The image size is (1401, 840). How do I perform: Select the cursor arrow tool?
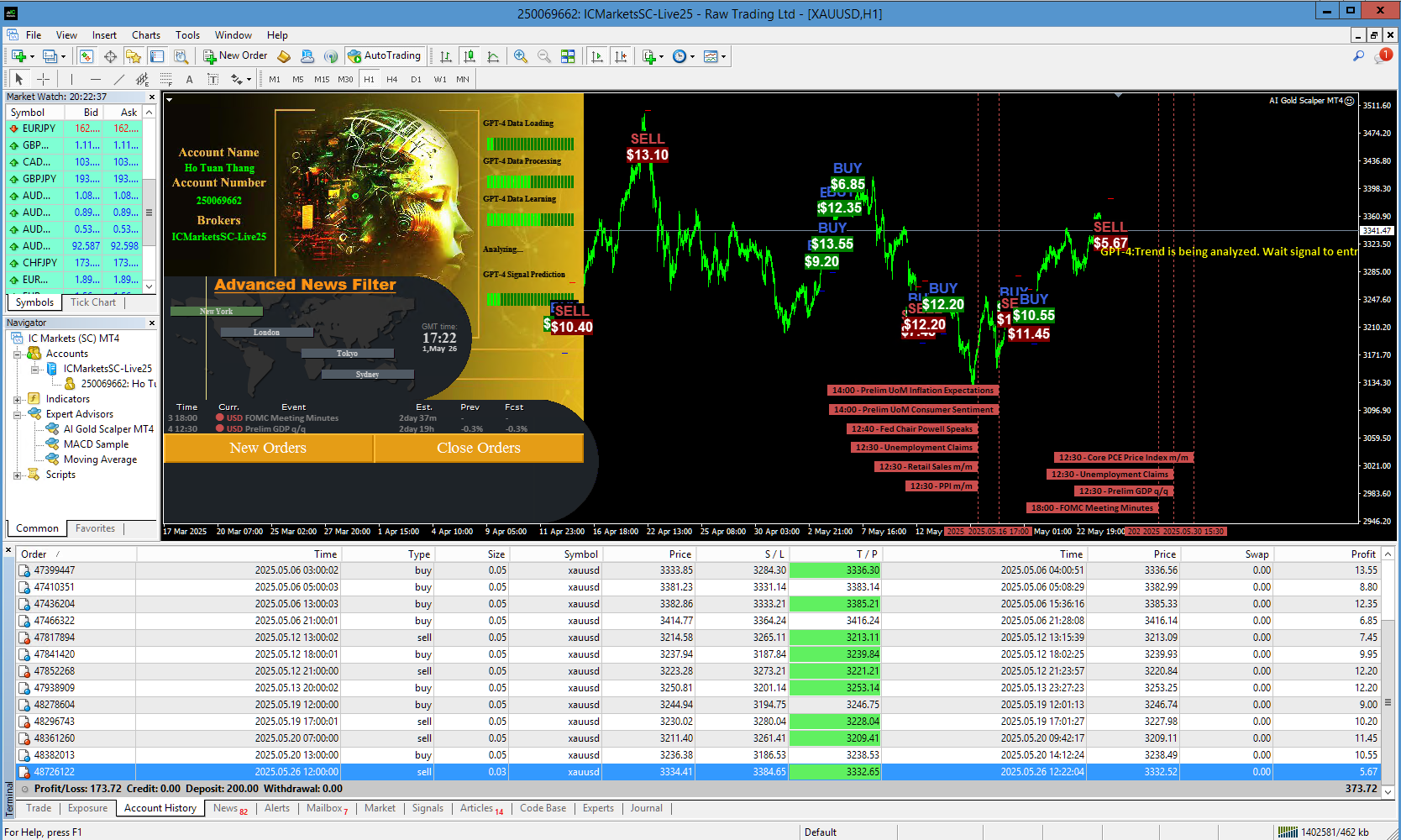coord(19,79)
